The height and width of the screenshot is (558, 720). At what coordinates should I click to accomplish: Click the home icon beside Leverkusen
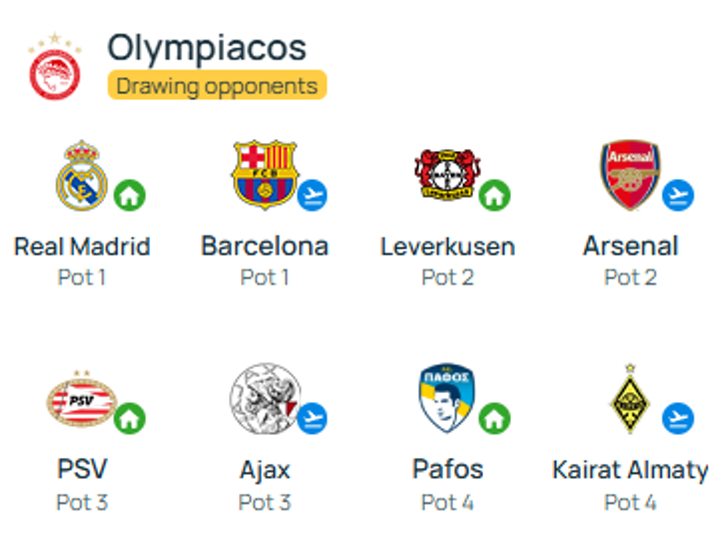click(x=494, y=195)
